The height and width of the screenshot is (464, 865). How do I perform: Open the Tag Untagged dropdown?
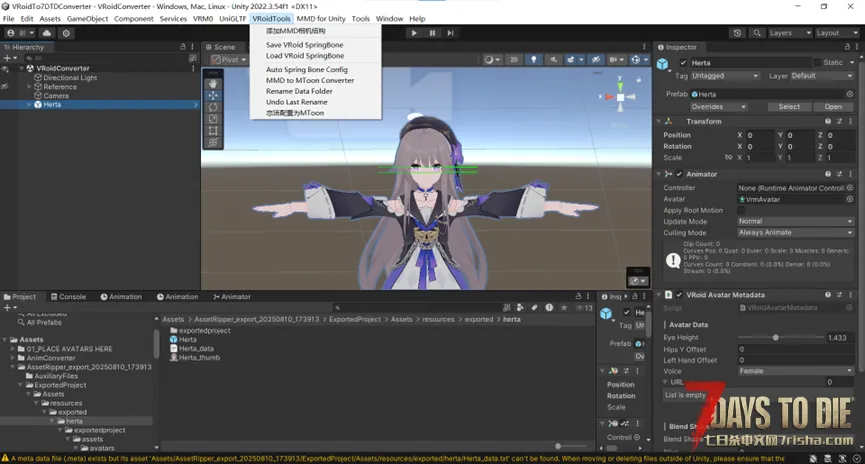point(725,76)
